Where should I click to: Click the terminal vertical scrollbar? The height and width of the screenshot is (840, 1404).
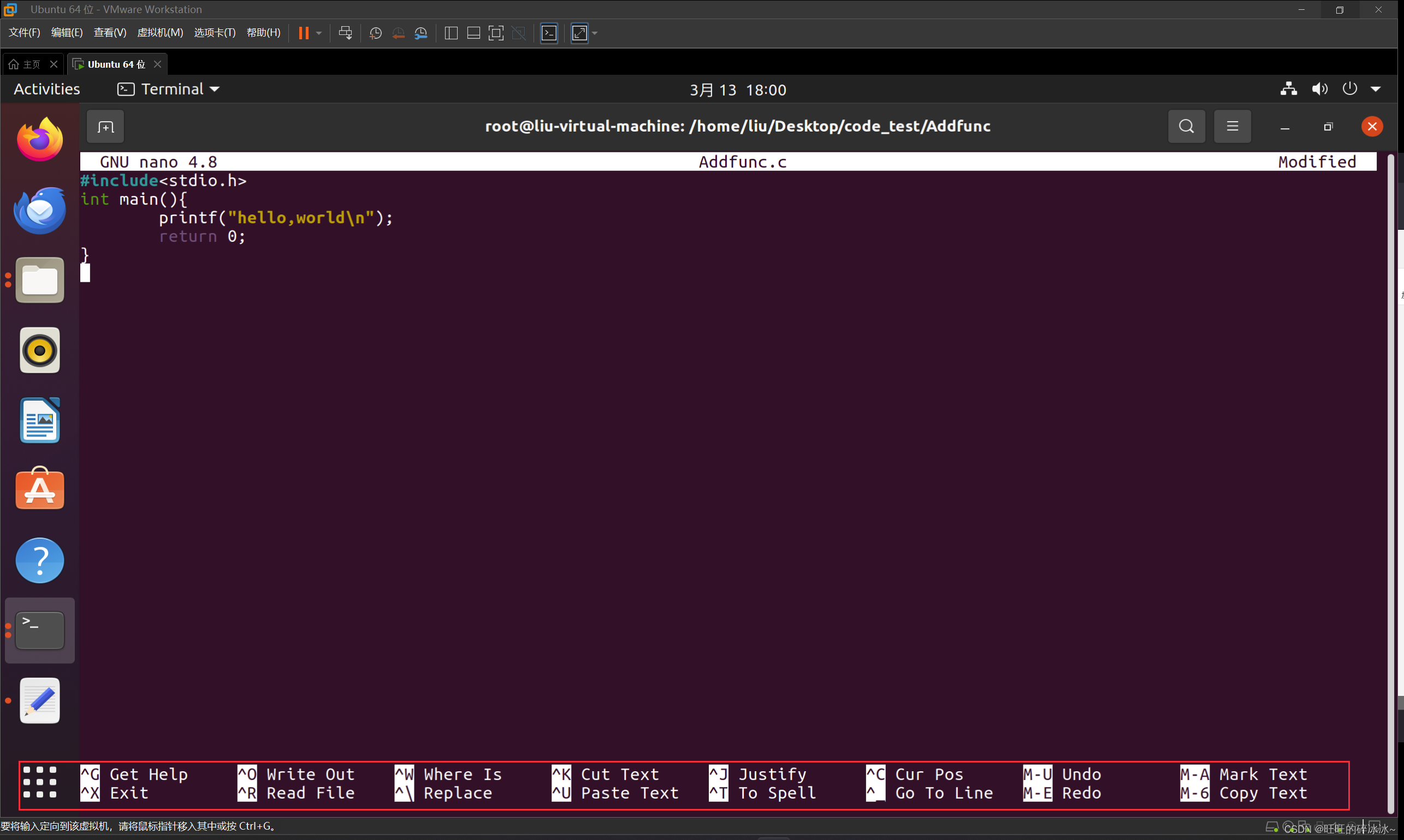click(1390, 485)
